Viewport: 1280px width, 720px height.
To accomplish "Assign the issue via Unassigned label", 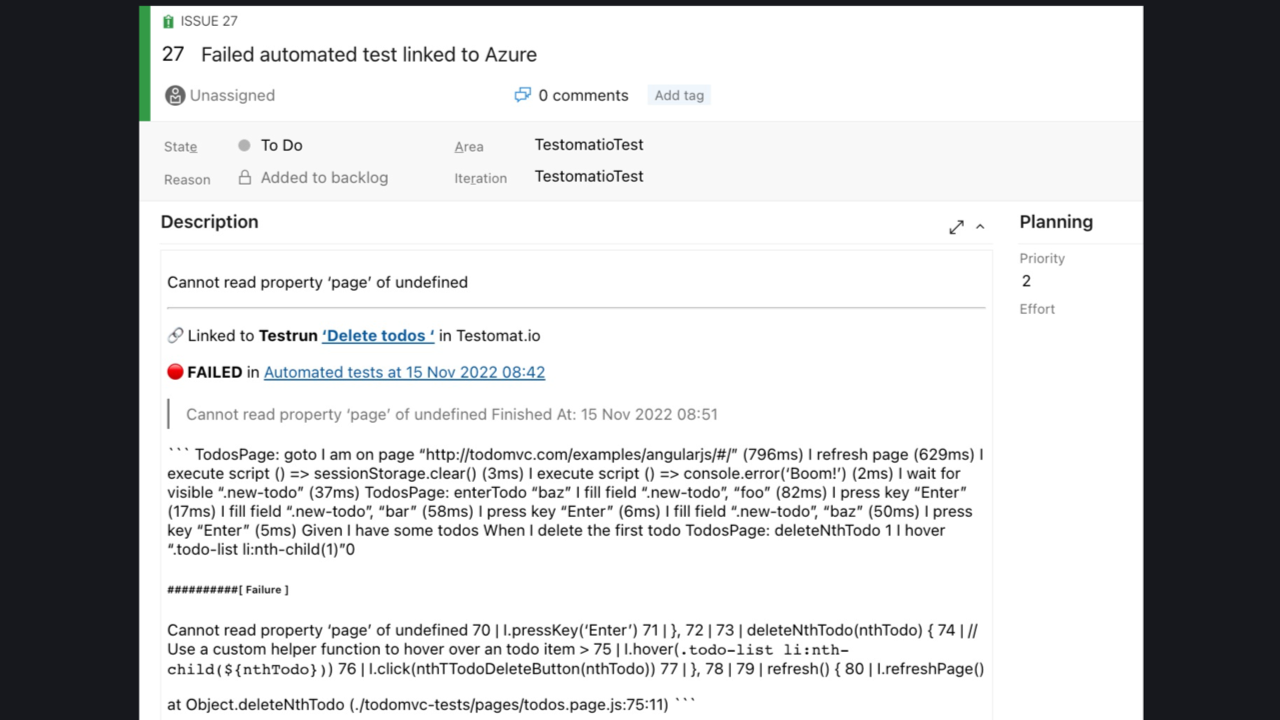I will point(232,95).
